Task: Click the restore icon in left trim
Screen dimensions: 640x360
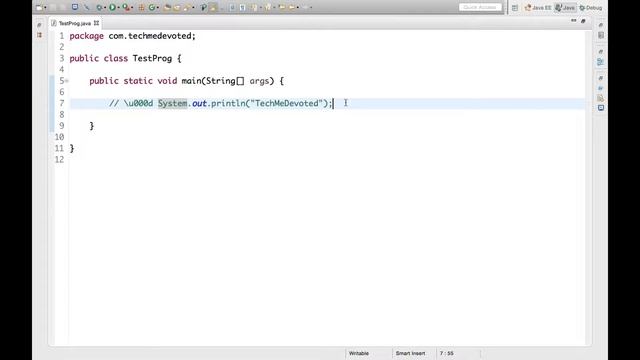Action: pyautogui.click(x=39, y=25)
